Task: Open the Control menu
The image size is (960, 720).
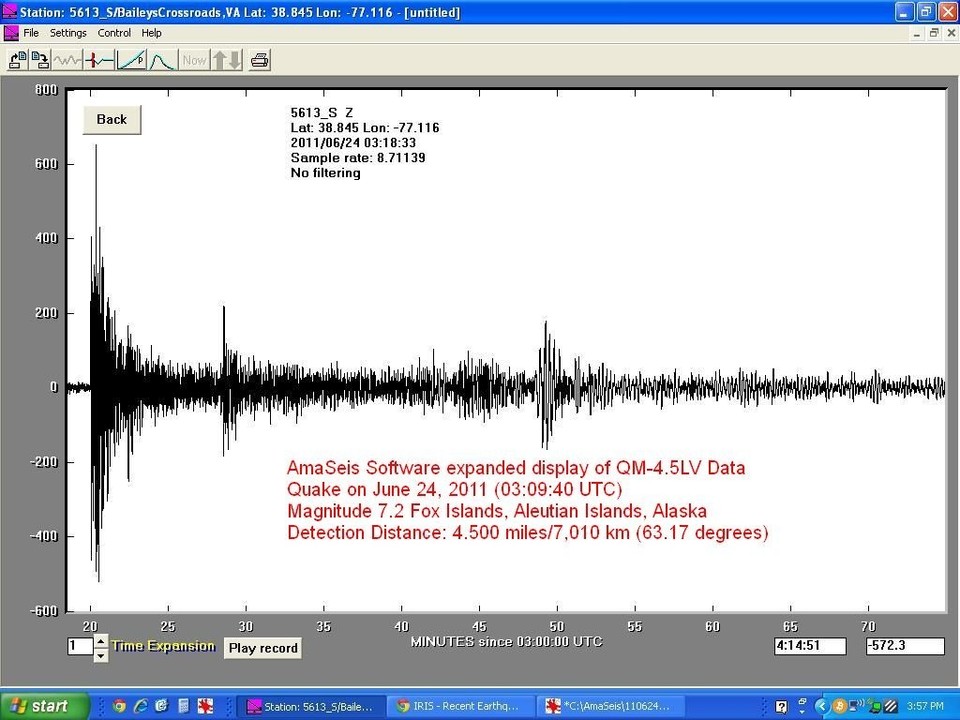Action: (114, 32)
